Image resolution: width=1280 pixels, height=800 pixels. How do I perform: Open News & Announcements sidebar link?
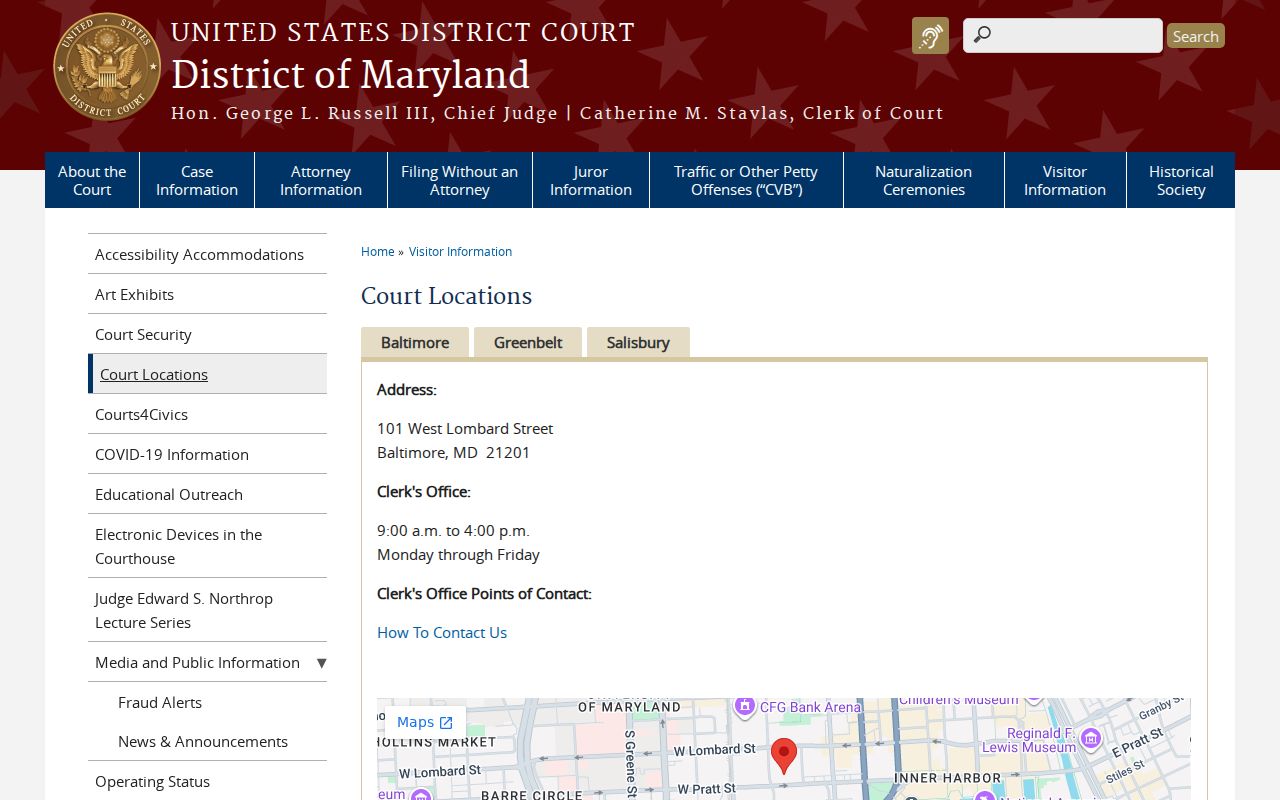[203, 741]
